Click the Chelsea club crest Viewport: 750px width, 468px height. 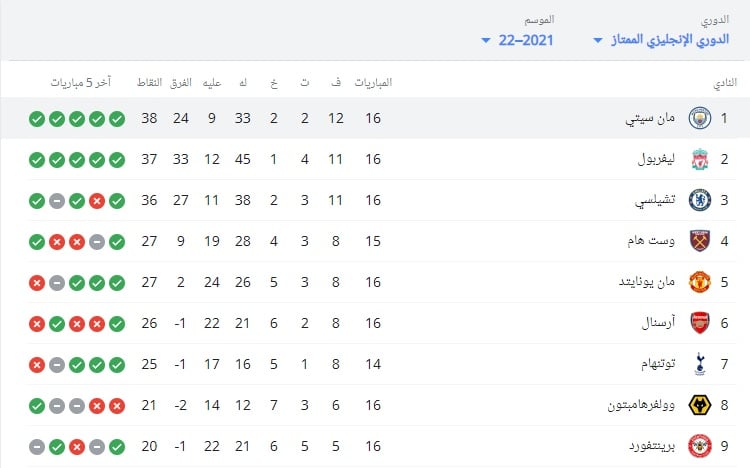(700, 200)
